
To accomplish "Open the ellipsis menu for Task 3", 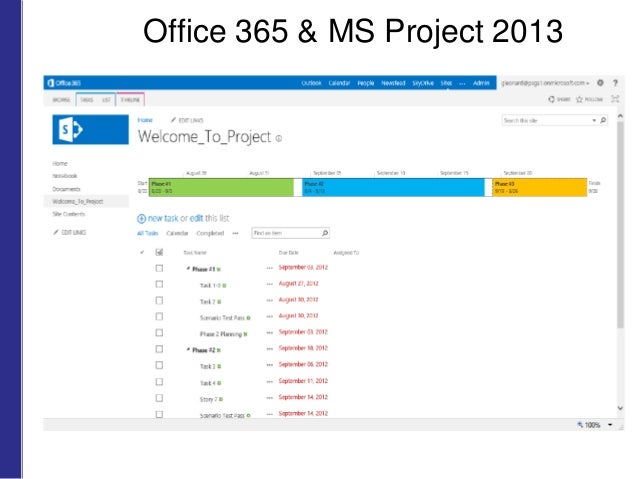I will pyautogui.click(x=269, y=365).
